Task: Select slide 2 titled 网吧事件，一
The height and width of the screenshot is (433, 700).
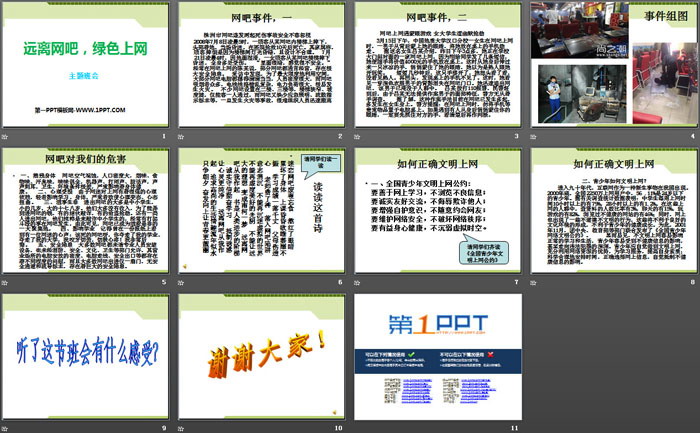Action: 262,65
